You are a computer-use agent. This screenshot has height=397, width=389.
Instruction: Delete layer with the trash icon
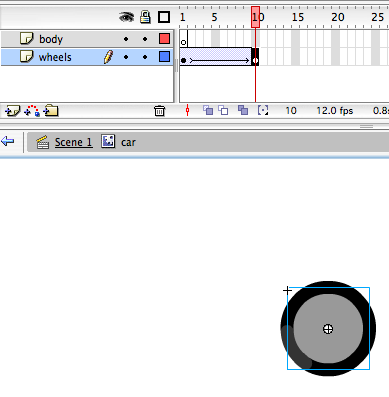point(159,110)
